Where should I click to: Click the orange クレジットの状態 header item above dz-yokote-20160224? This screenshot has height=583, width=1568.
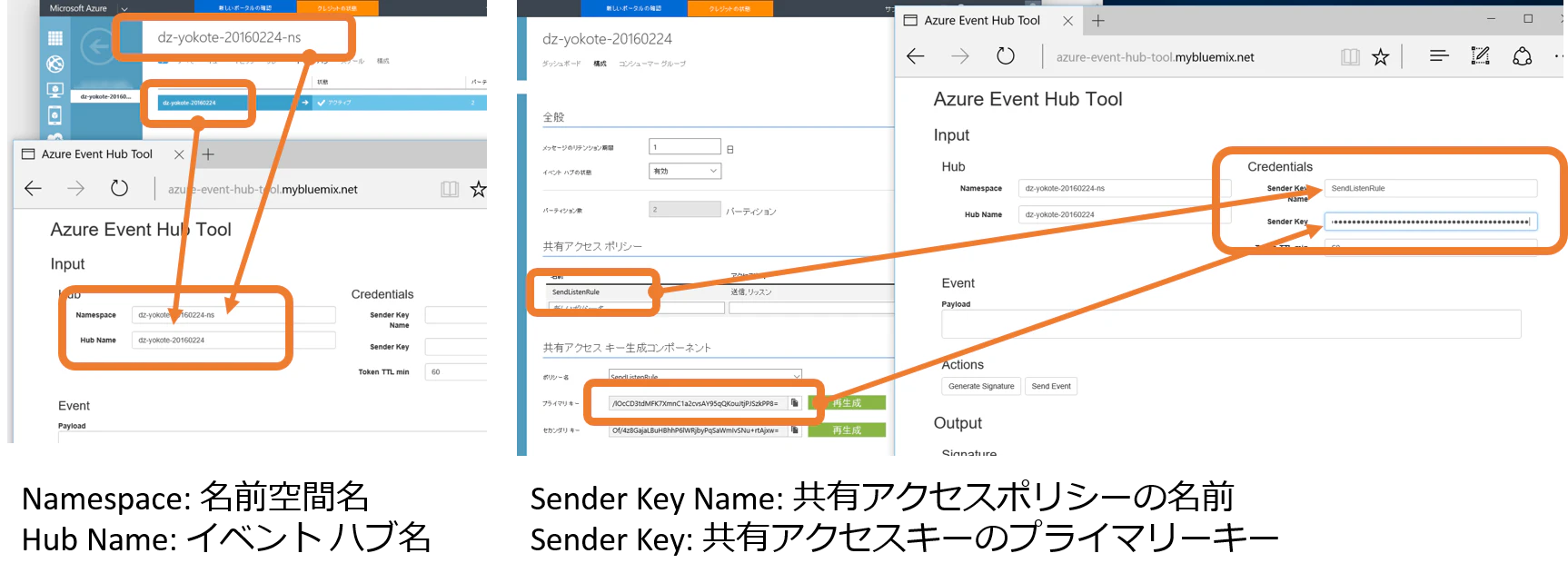click(730, 8)
